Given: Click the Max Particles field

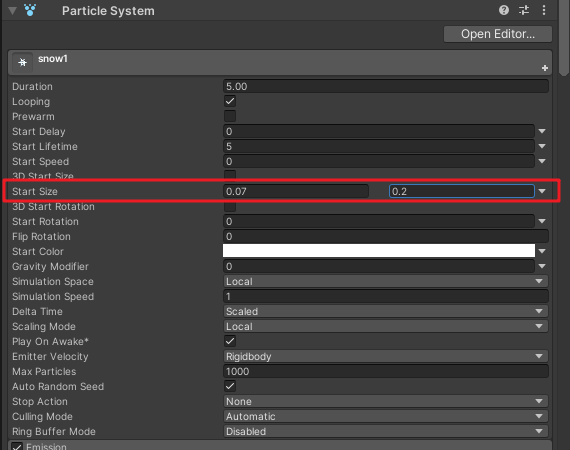Looking at the screenshot, I should 386,371.
